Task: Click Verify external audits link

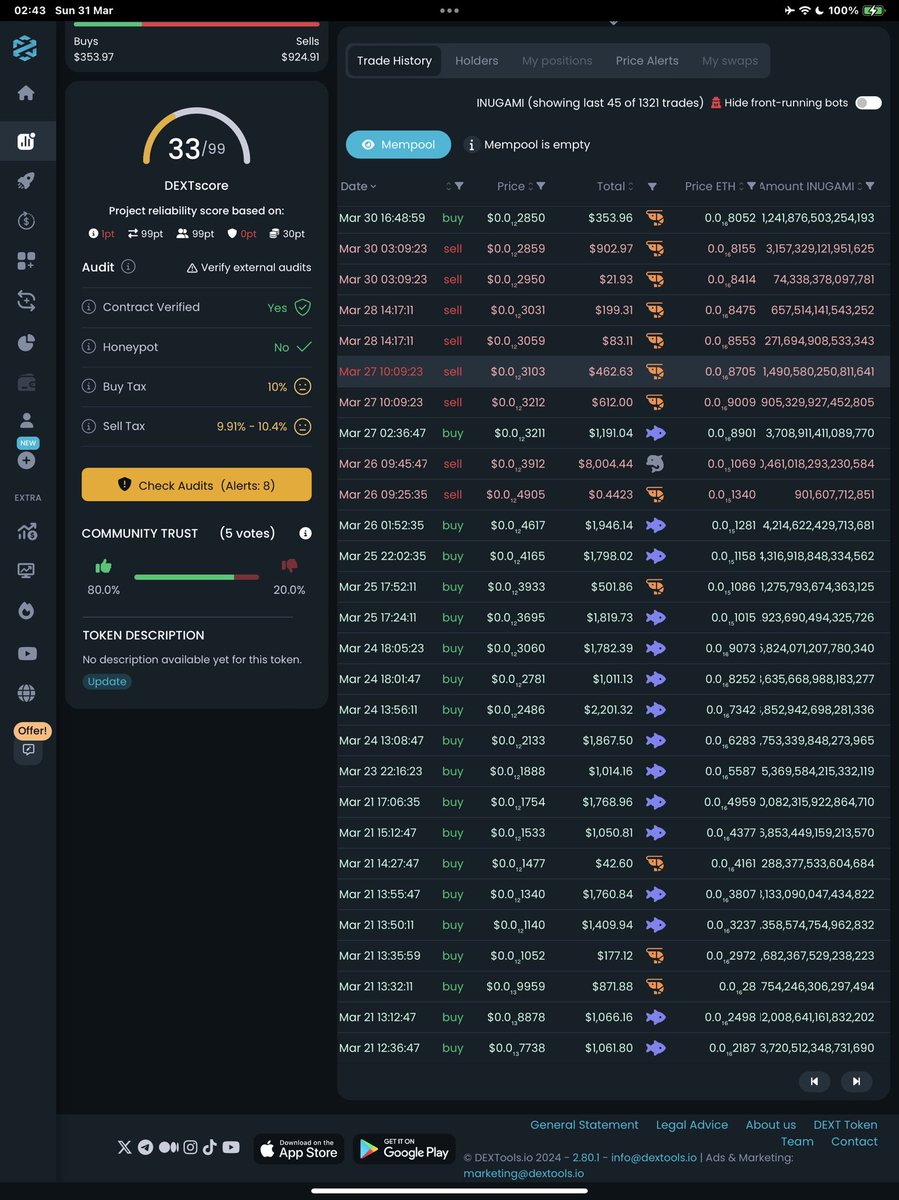Action: click(x=249, y=267)
